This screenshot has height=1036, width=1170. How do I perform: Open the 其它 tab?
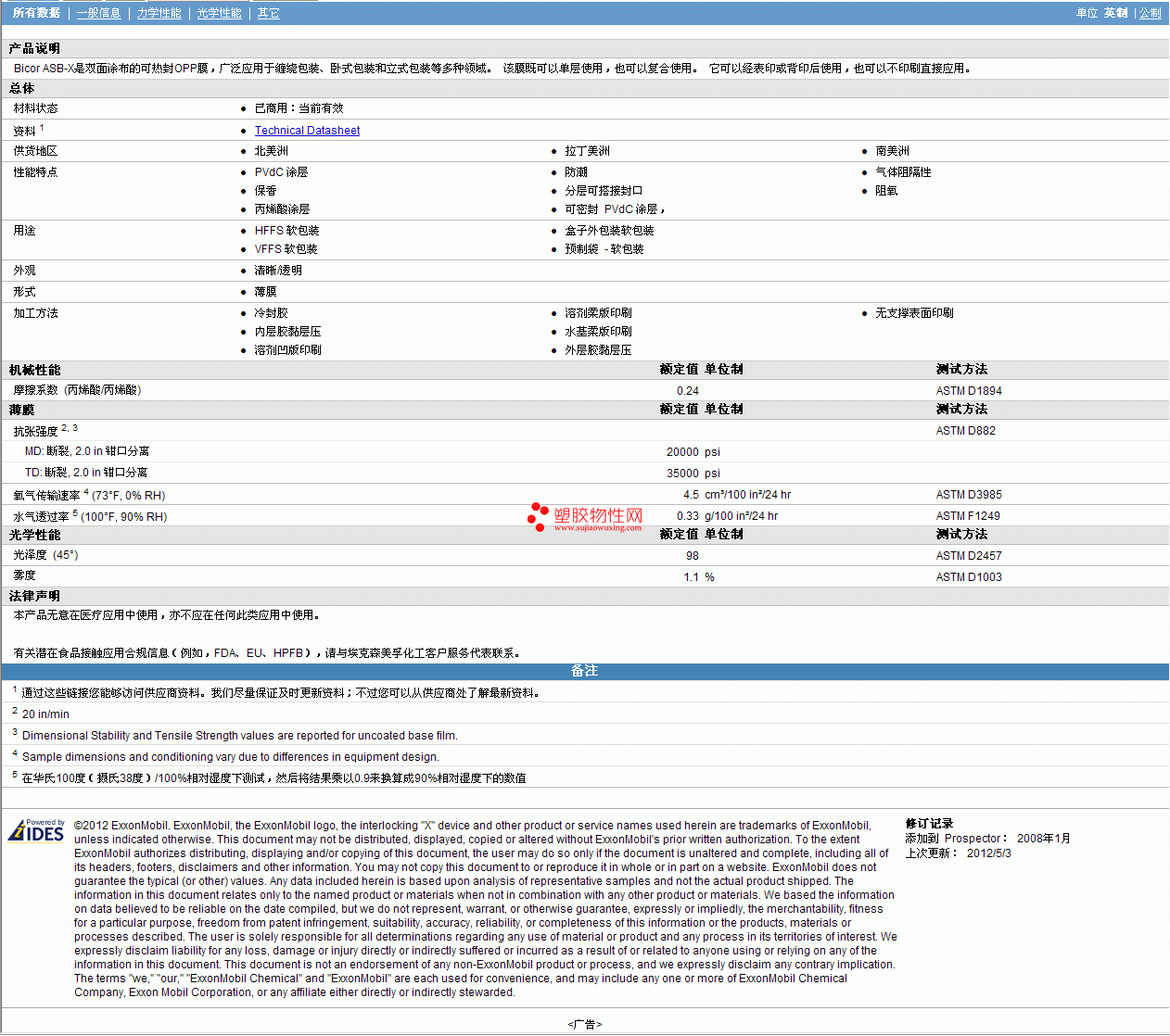coord(269,13)
